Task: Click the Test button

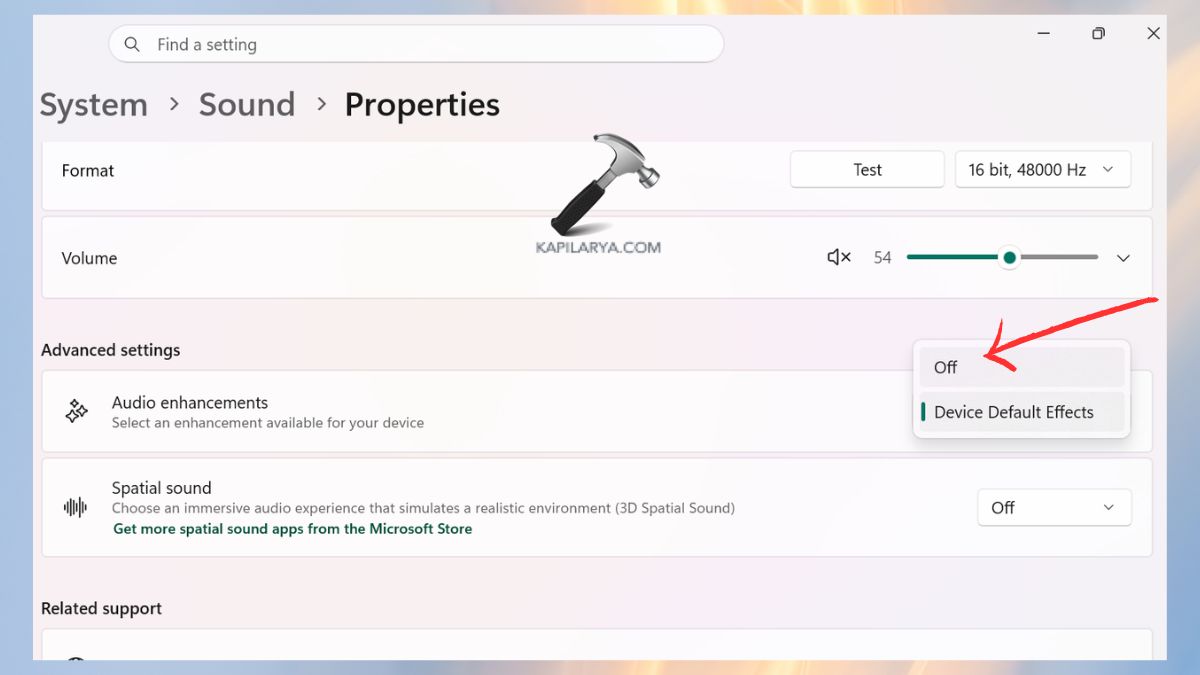Action: (x=867, y=170)
